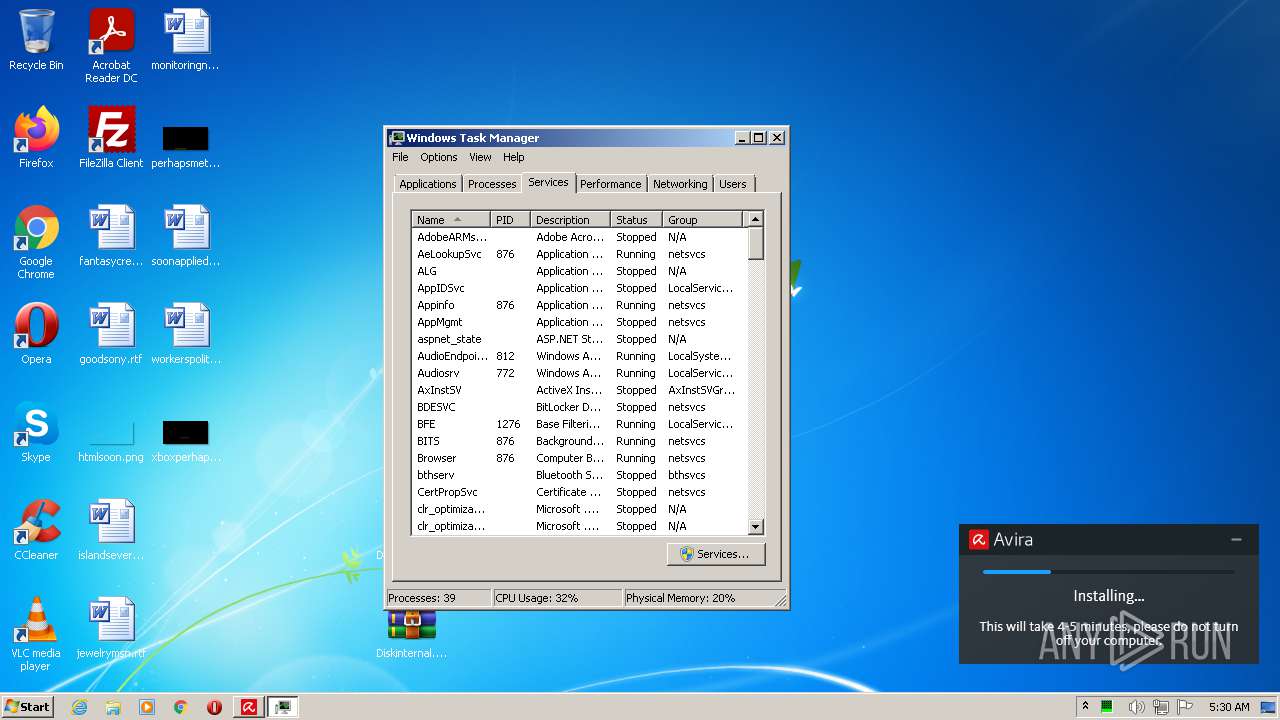This screenshot has width=1280, height=720.
Task: Switch to the Networking tab
Action: 680,184
